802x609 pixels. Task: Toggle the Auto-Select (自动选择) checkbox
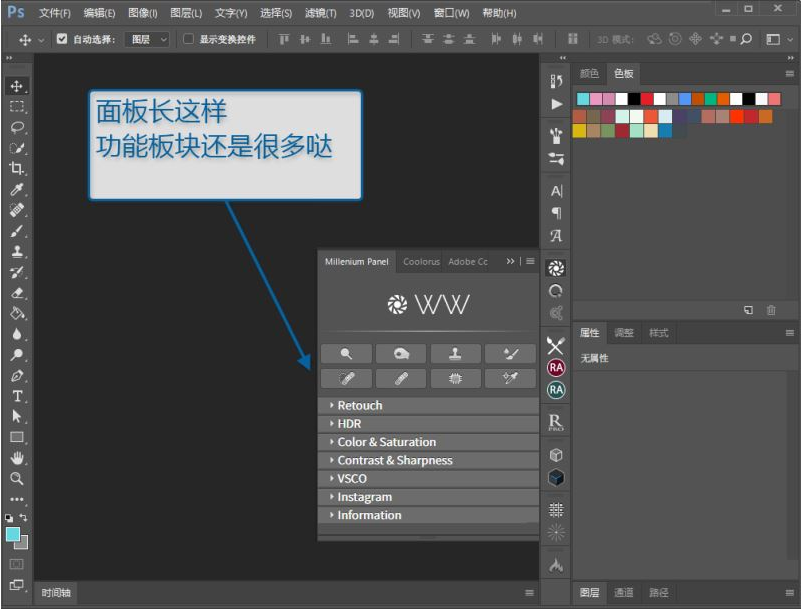click(x=62, y=39)
